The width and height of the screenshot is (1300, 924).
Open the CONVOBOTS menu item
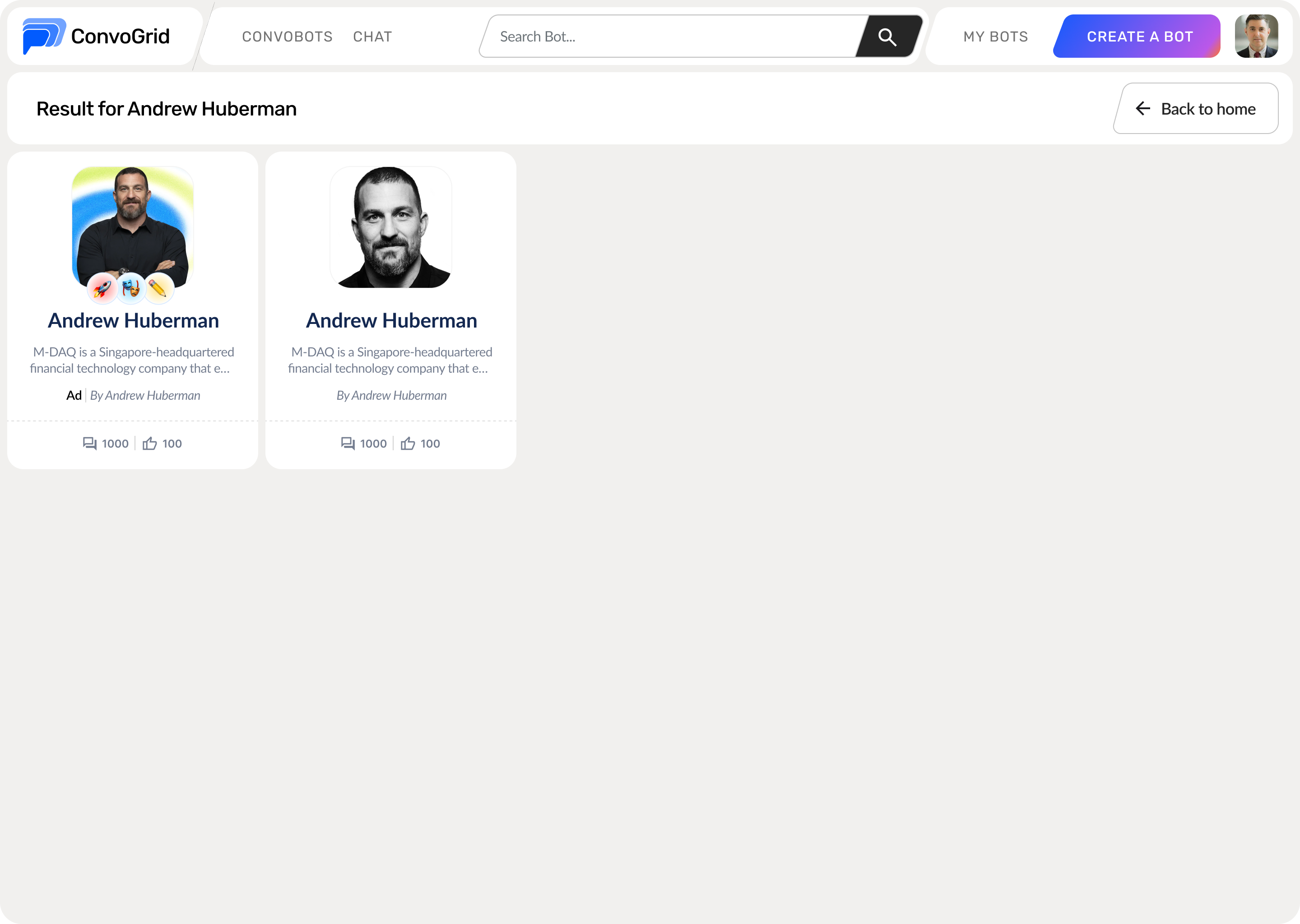[287, 37]
